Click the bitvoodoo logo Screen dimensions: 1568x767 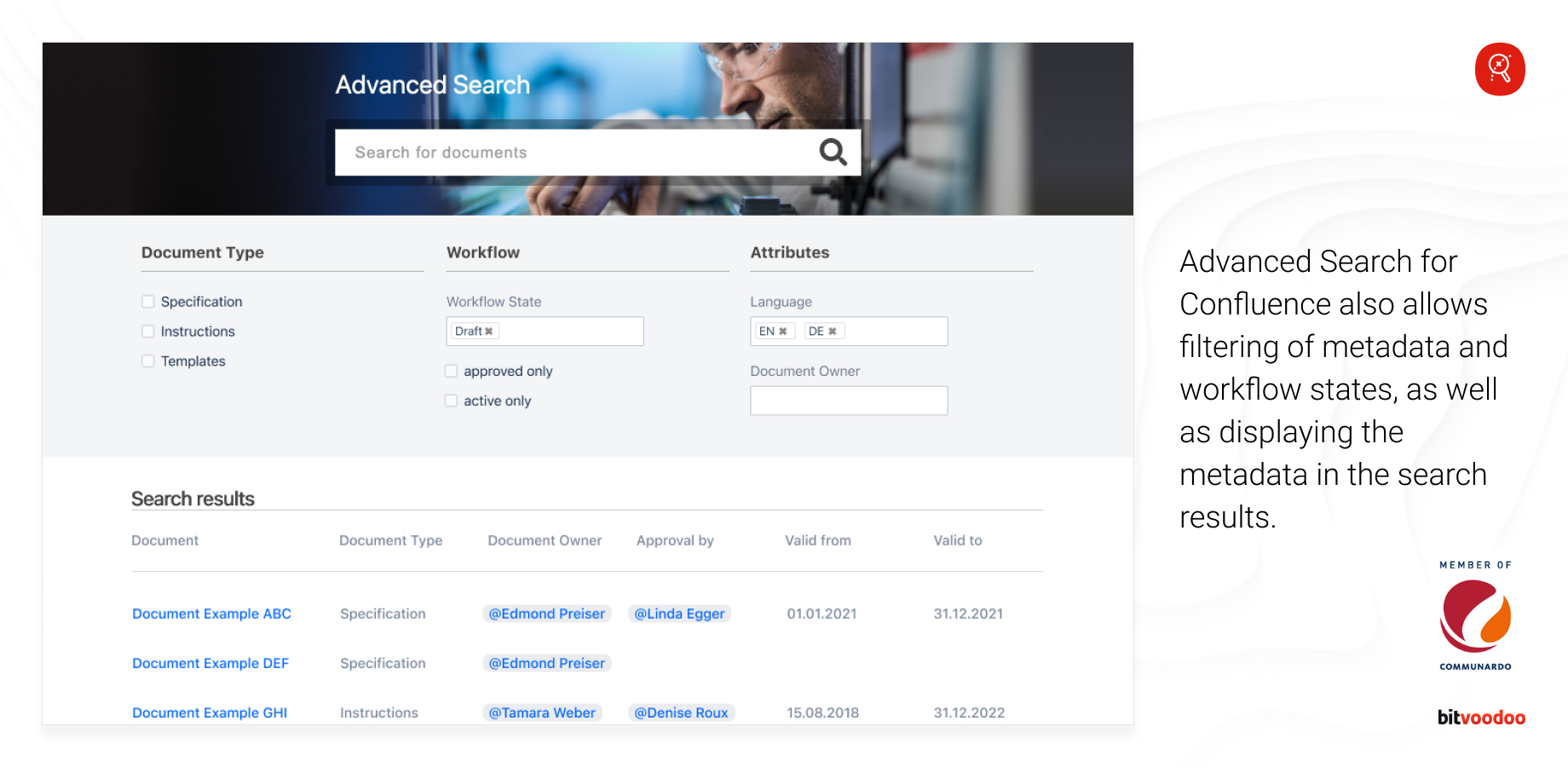tap(1481, 718)
